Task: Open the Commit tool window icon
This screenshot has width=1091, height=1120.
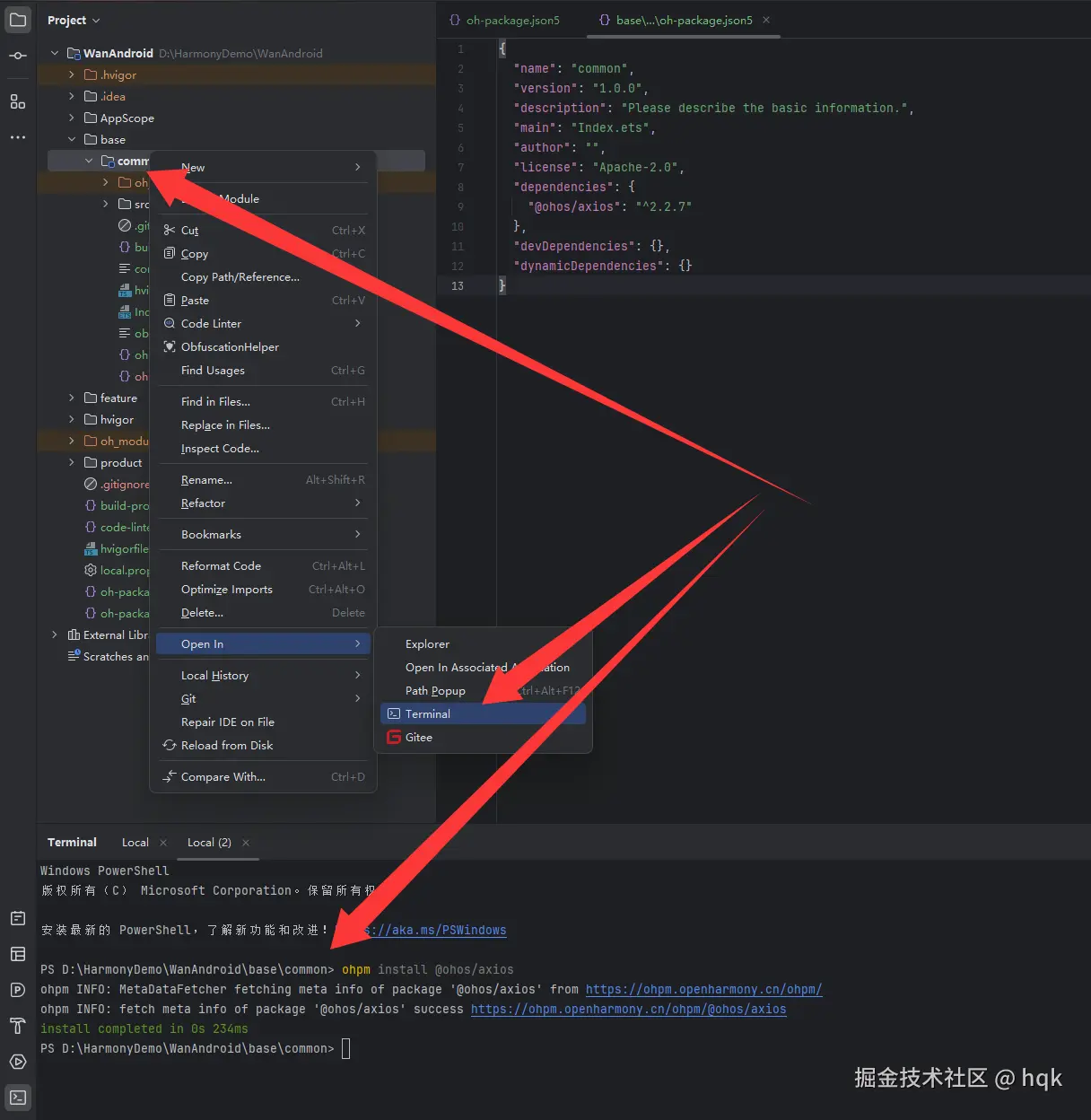Action: (18, 56)
